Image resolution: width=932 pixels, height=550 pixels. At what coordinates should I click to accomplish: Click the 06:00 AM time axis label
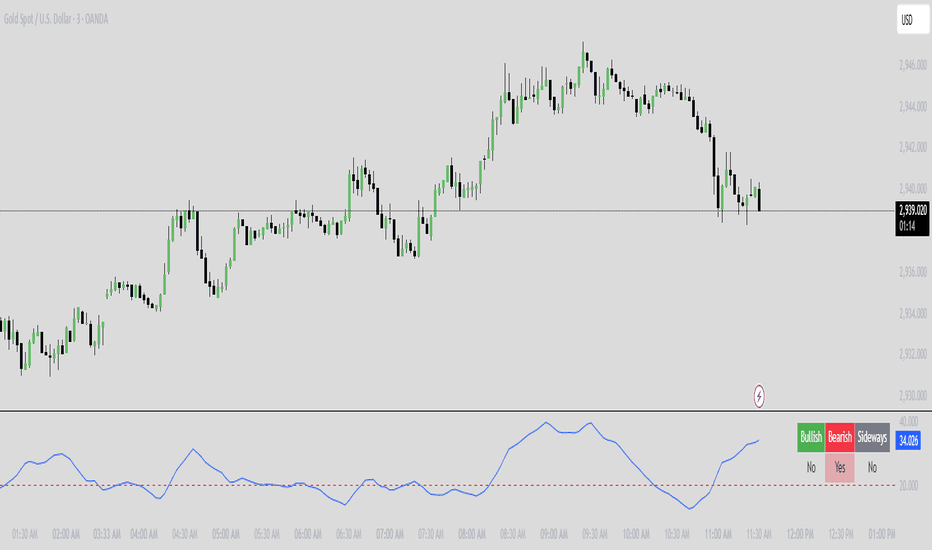tap(308, 534)
